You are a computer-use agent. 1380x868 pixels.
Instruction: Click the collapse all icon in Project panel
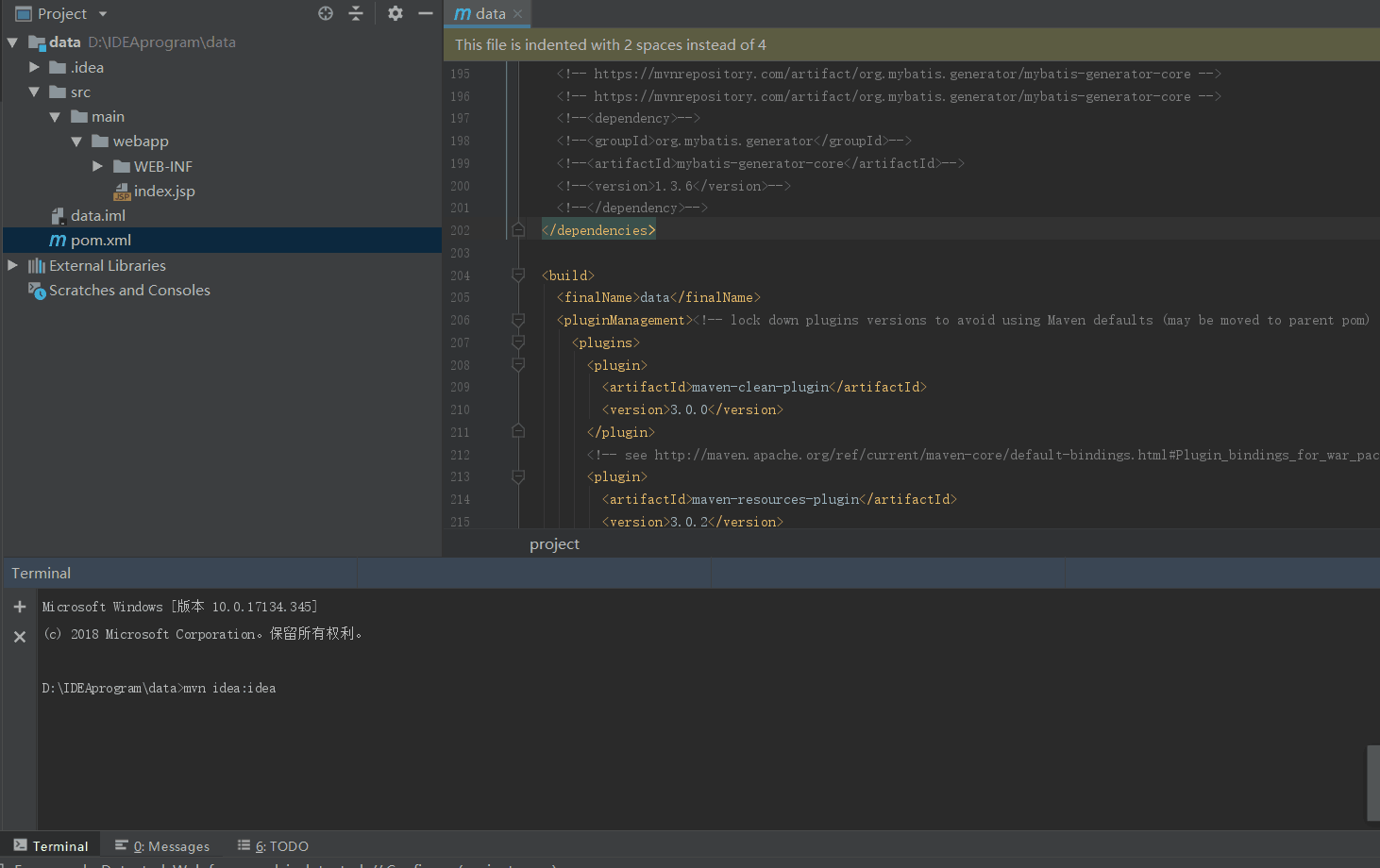click(x=356, y=13)
